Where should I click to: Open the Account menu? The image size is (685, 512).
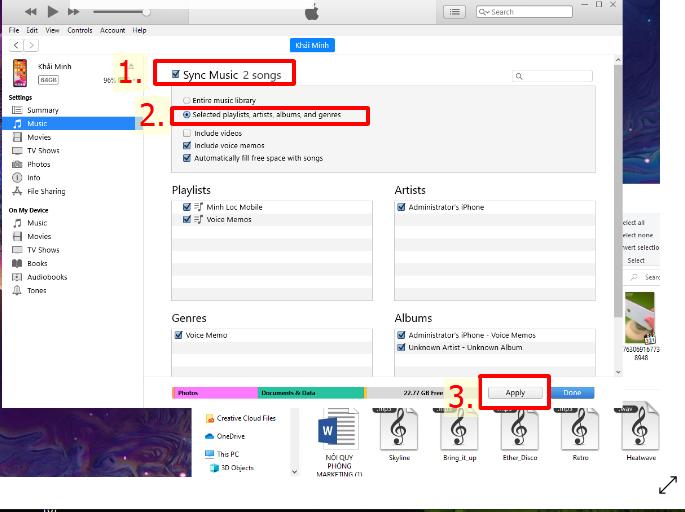tap(112, 30)
